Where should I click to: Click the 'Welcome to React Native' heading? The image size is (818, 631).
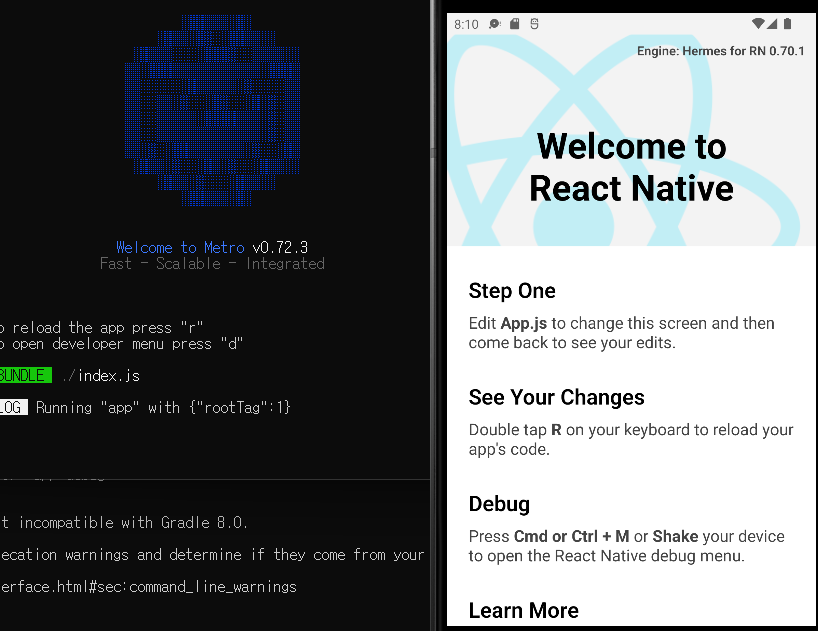[x=631, y=167]
